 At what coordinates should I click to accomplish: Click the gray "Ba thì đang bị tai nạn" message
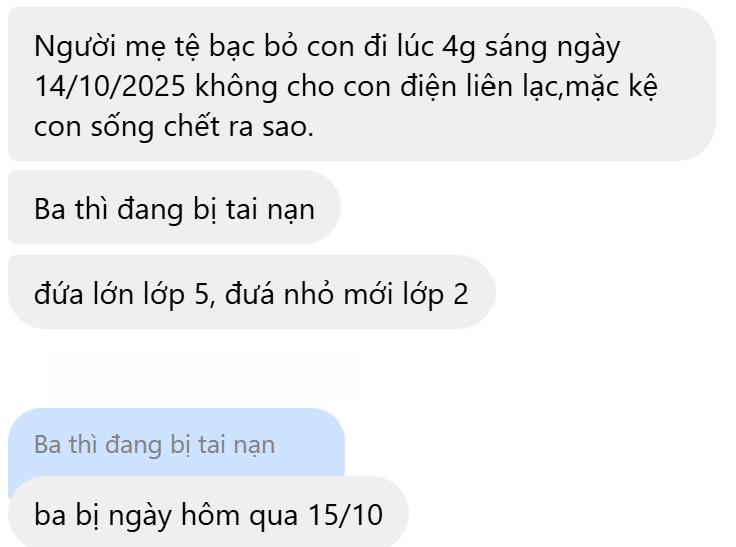tap(174, 207)
